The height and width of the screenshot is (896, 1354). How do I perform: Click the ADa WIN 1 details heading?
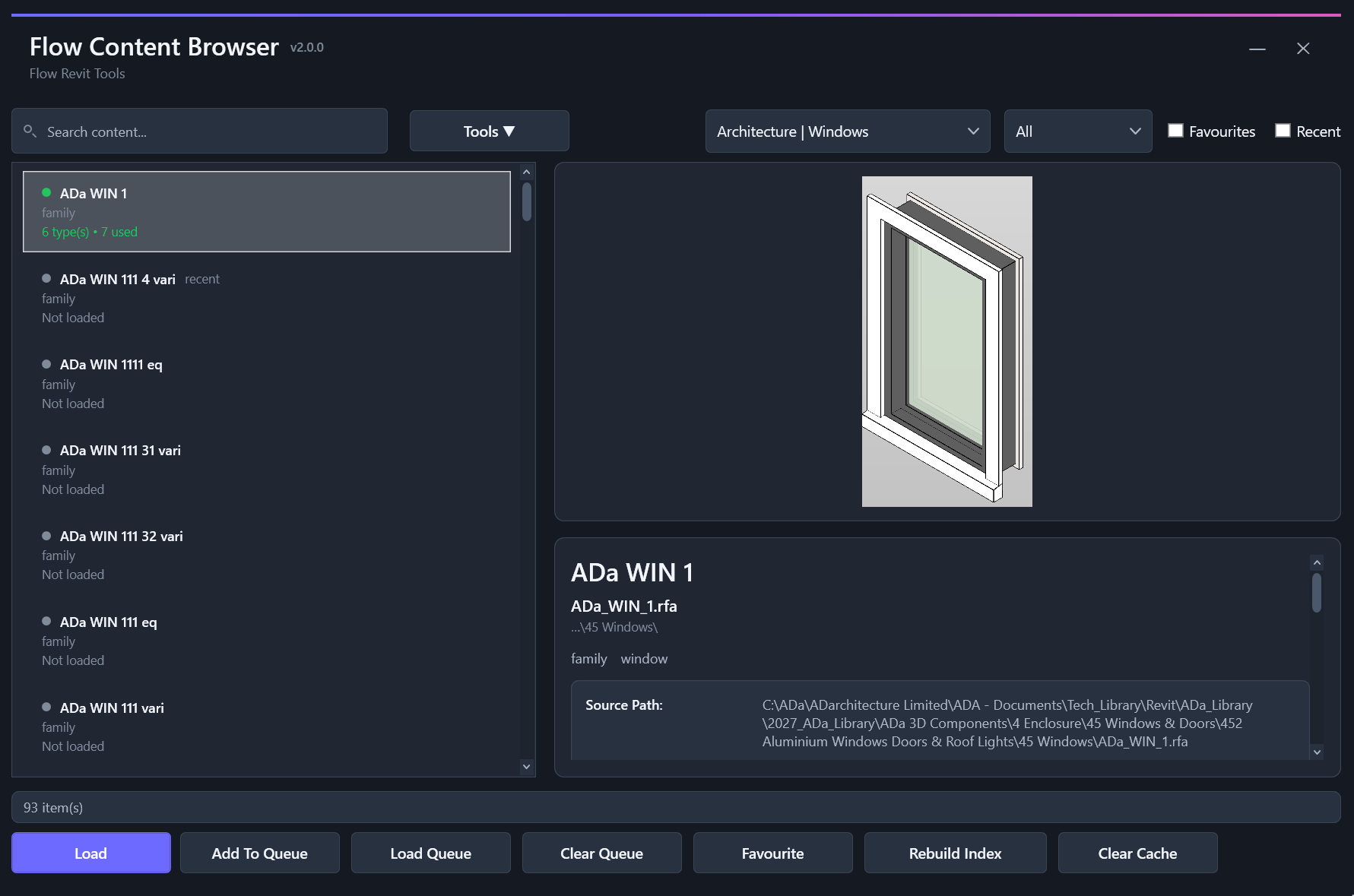[633, 572]
